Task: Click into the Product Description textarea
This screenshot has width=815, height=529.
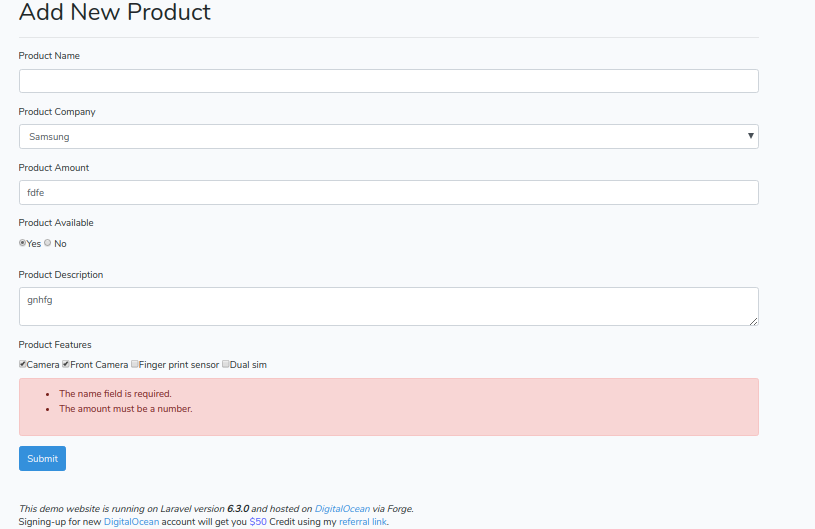Action: [388, 306]
